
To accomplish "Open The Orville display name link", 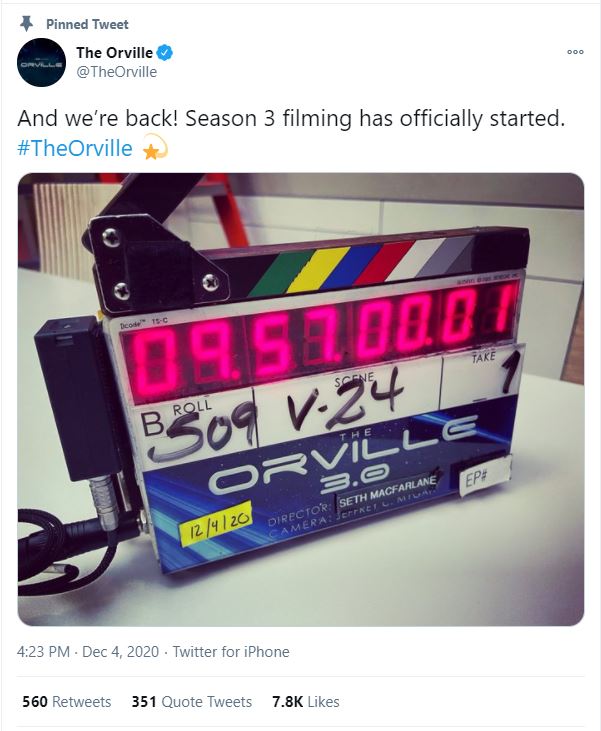I will pyautogui.click(x=114, y=53).
